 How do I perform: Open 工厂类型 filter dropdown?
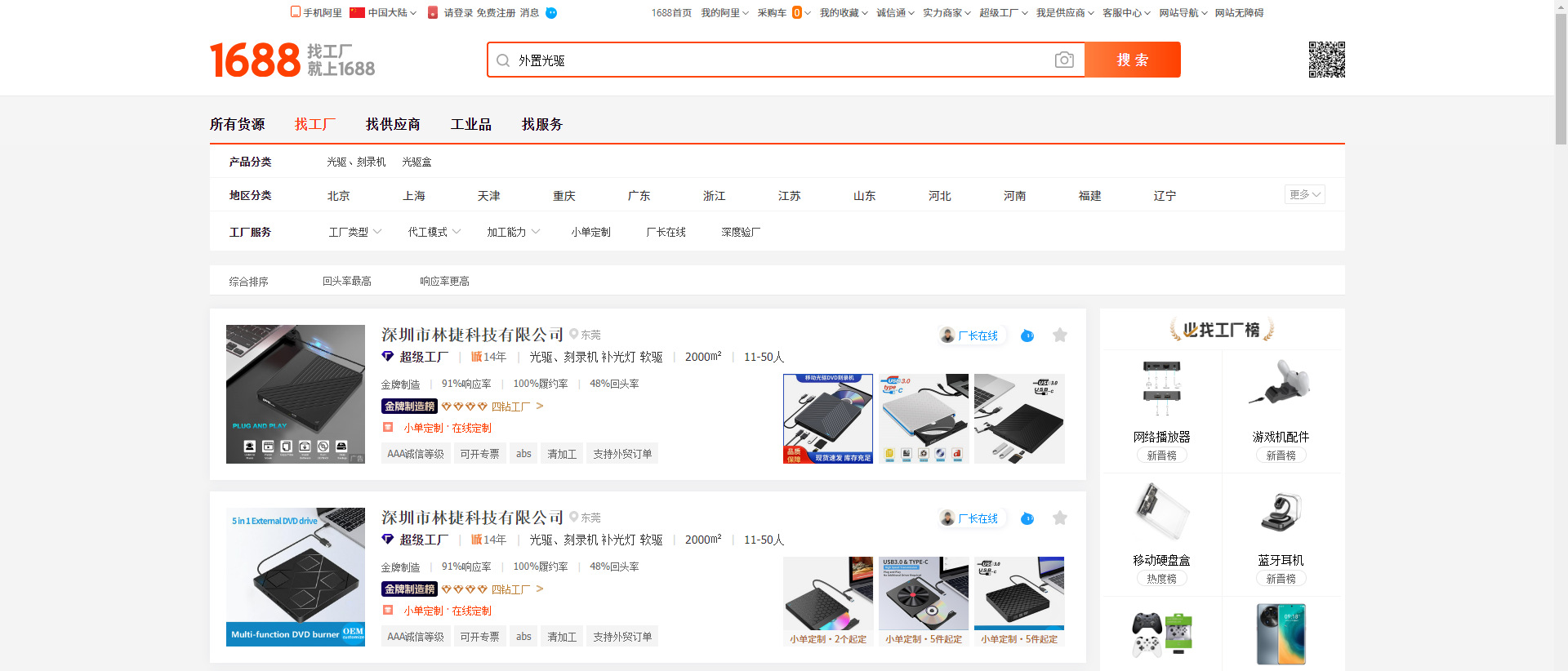355,232
